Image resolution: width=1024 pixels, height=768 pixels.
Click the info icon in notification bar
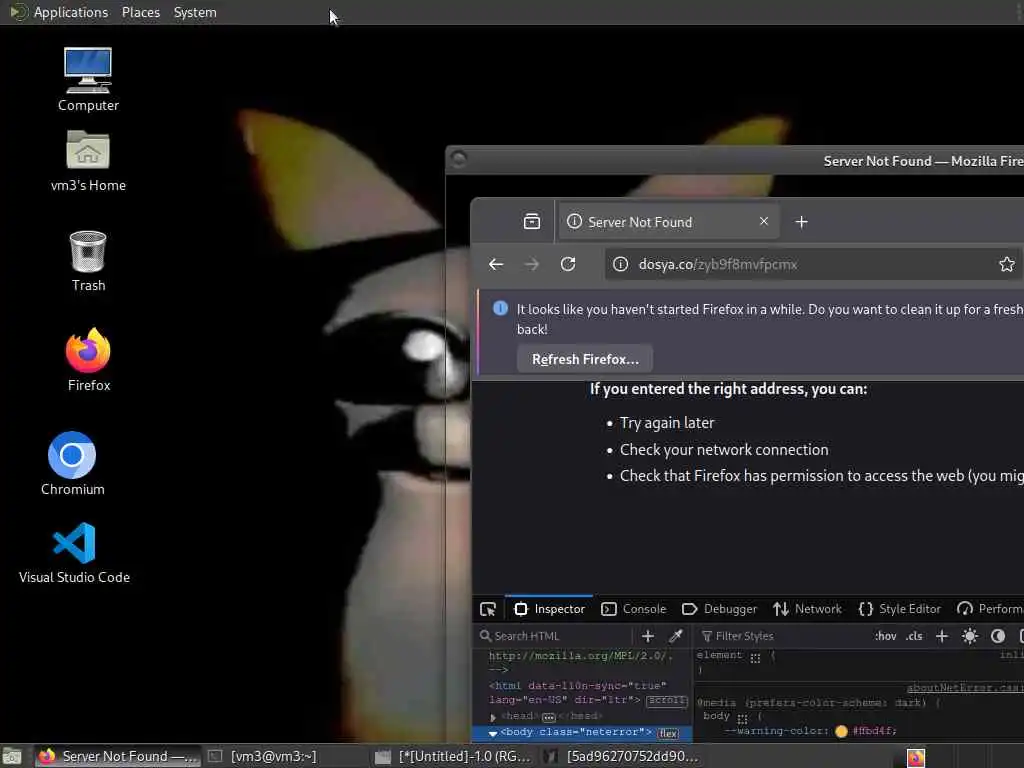[500, 308]
